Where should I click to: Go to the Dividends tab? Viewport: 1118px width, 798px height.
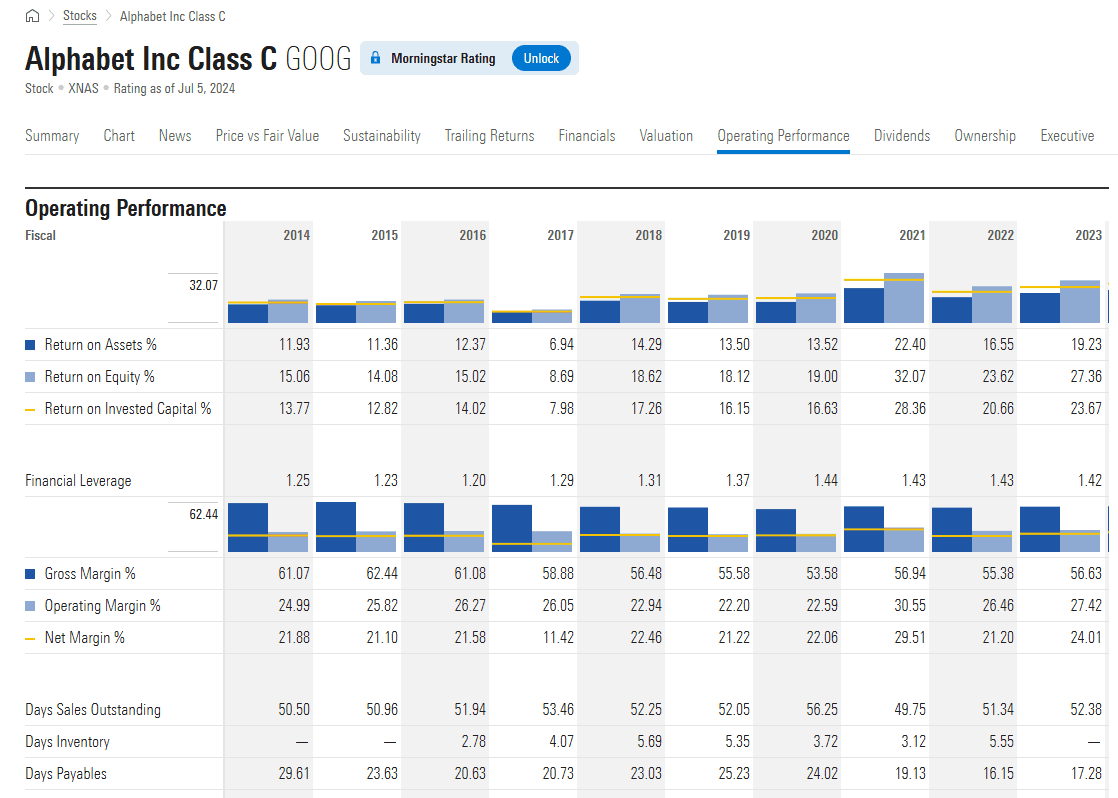[902, 135]
